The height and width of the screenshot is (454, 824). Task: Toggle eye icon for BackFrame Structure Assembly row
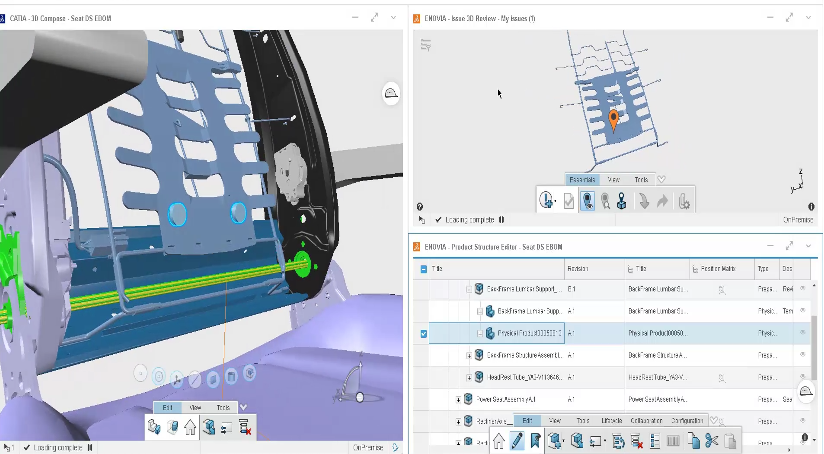802,355
